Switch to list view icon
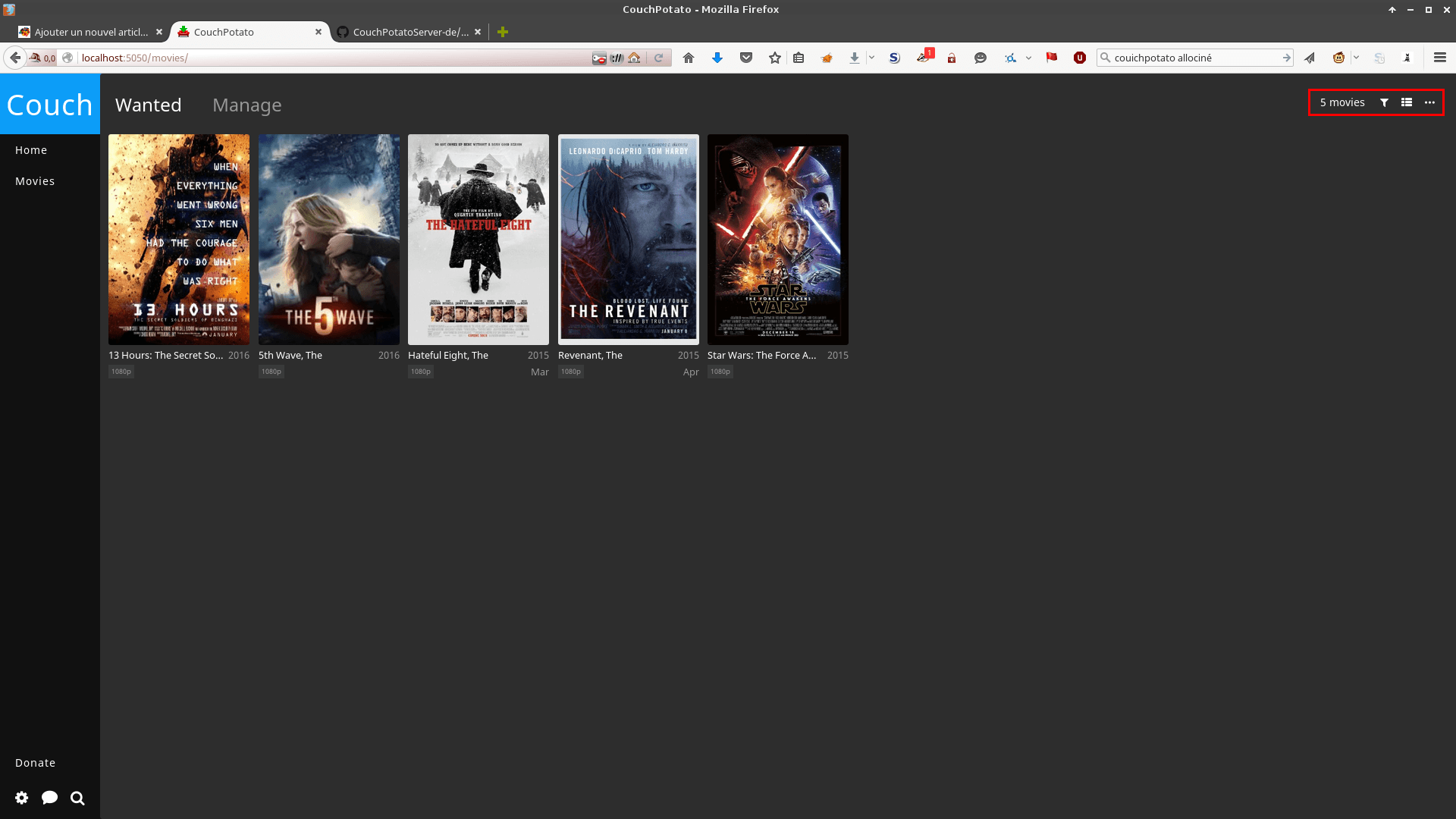Viewport: 1456px width, 819px height. coord(1407,102)
